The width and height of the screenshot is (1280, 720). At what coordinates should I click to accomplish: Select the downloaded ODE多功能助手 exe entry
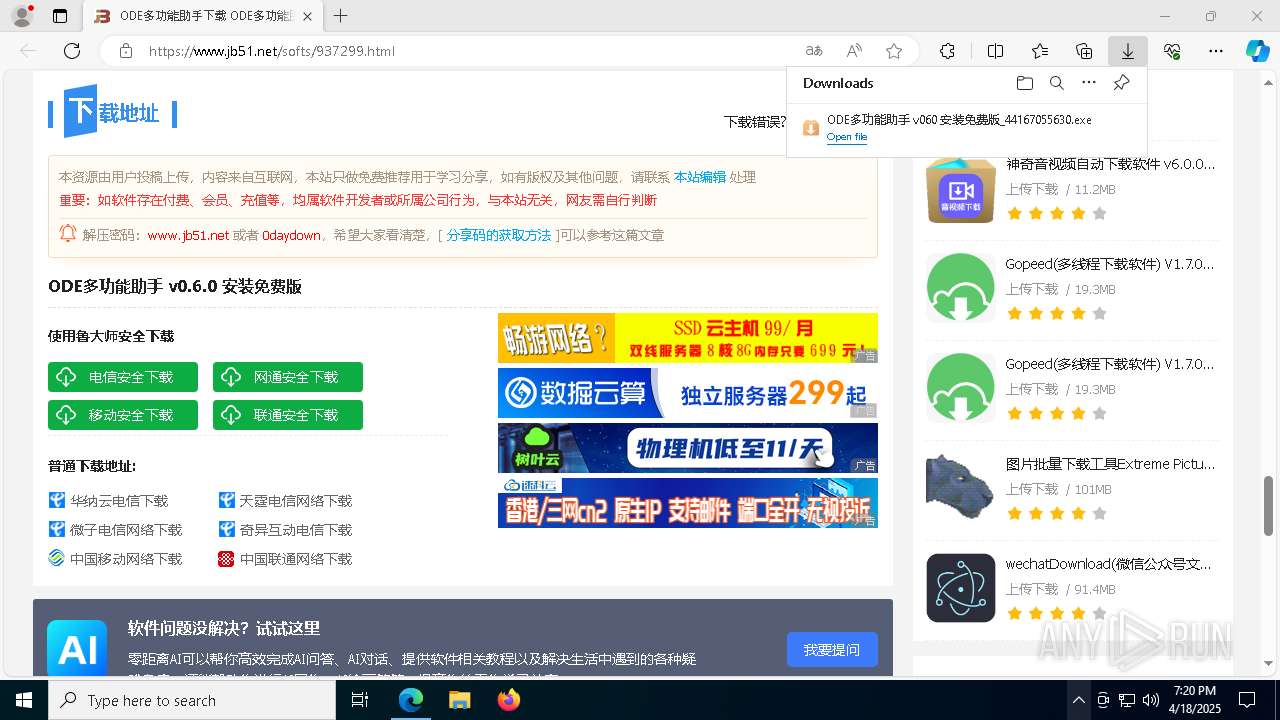tap(966, 127)
